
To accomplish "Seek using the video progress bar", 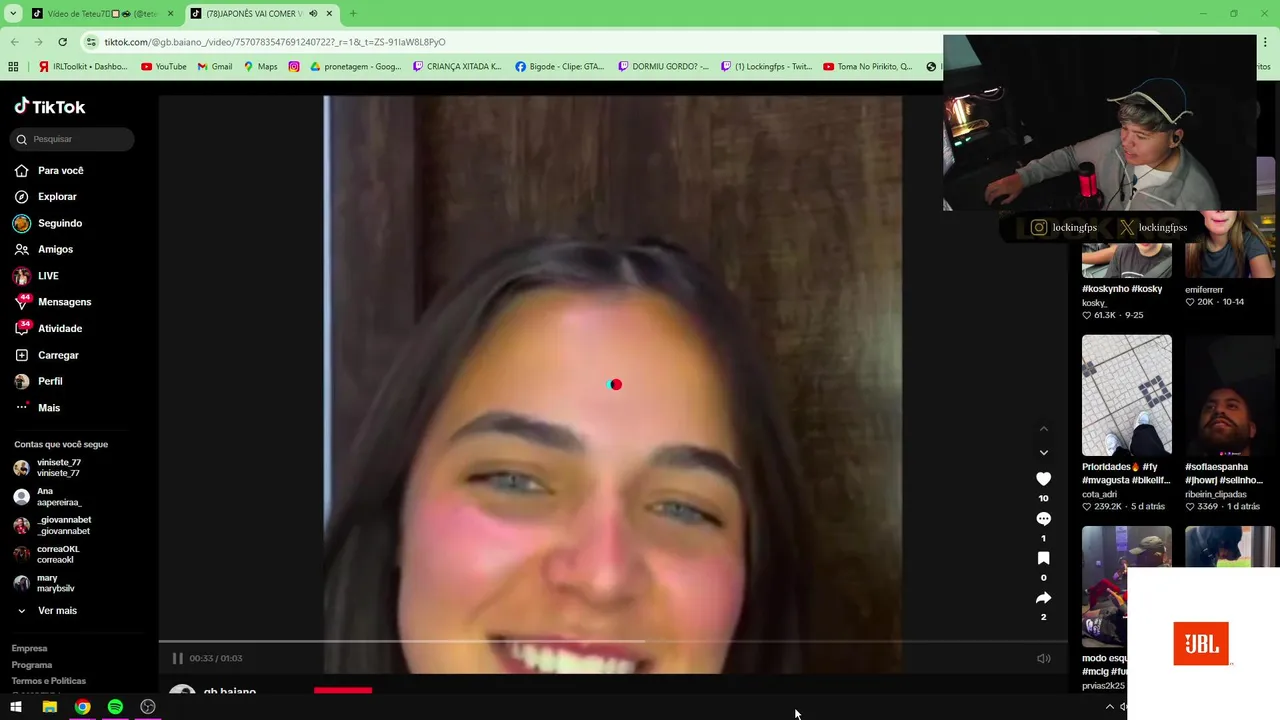I will click(612, 641).
